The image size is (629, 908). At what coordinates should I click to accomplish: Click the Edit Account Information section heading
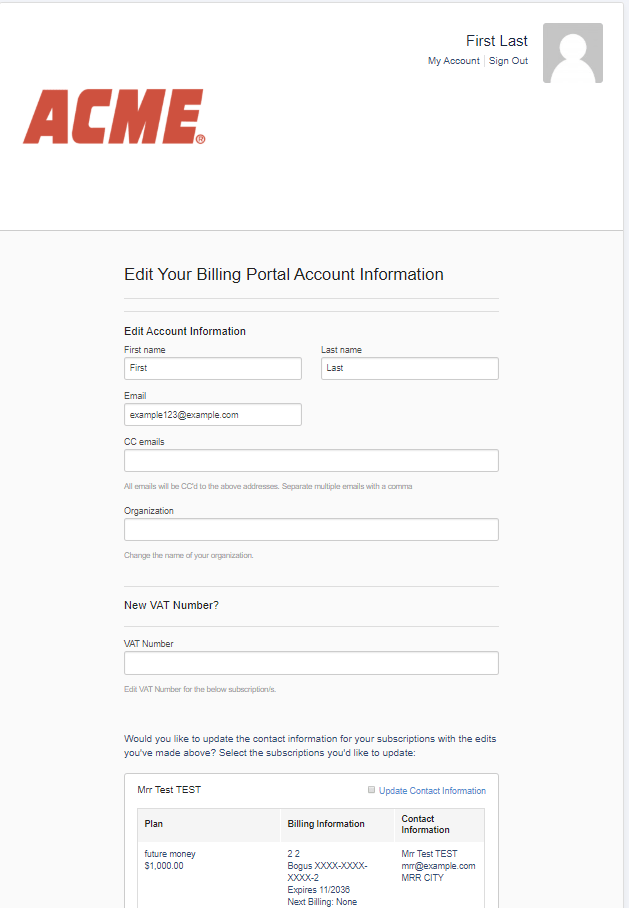click(181, 331)
